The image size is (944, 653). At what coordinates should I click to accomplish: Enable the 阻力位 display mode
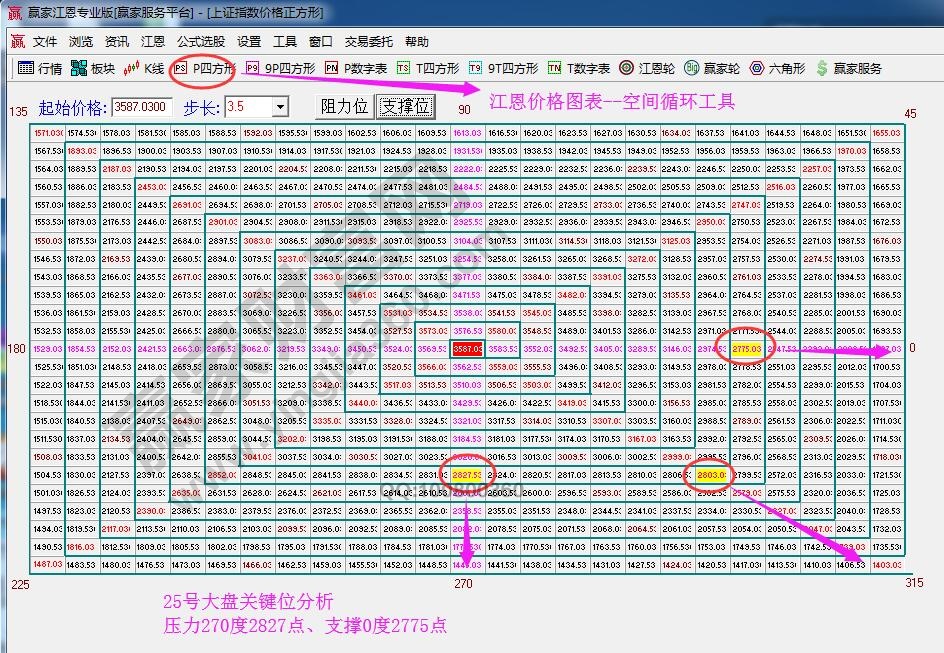pyautogui.click(x=343, y=105)
